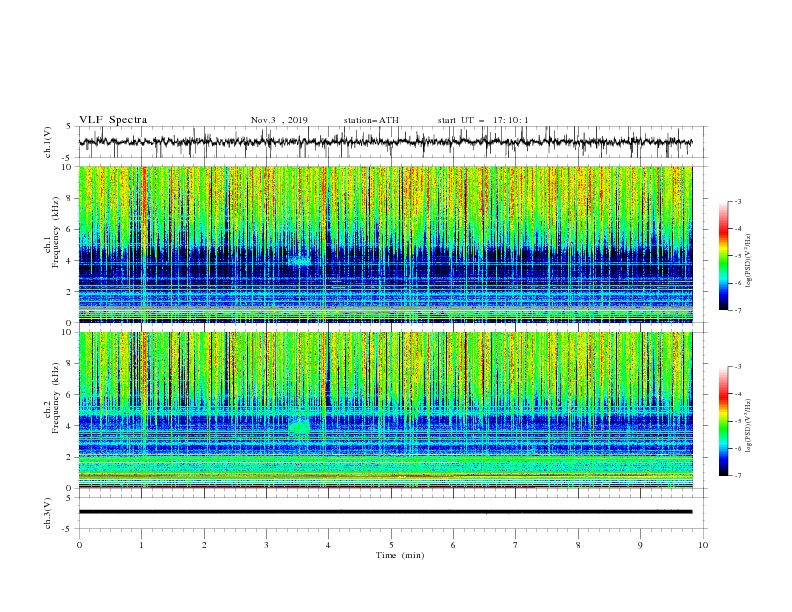This screenshot has height=612, width=792.
Task: Select ch.1 "Frequency (kHz)" axis label
Action: [x=56, y=232]
